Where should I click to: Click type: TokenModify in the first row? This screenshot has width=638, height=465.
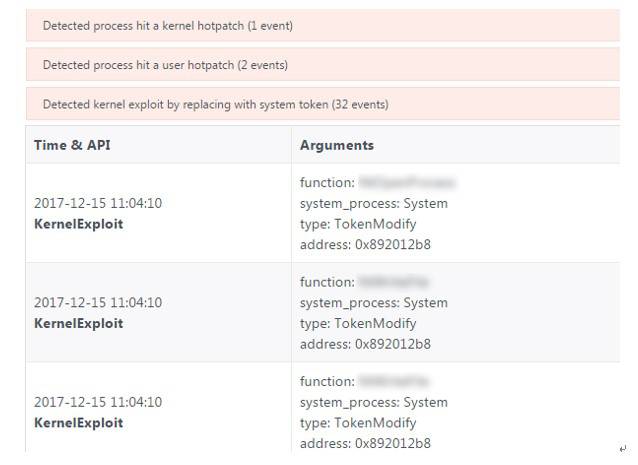357,224
